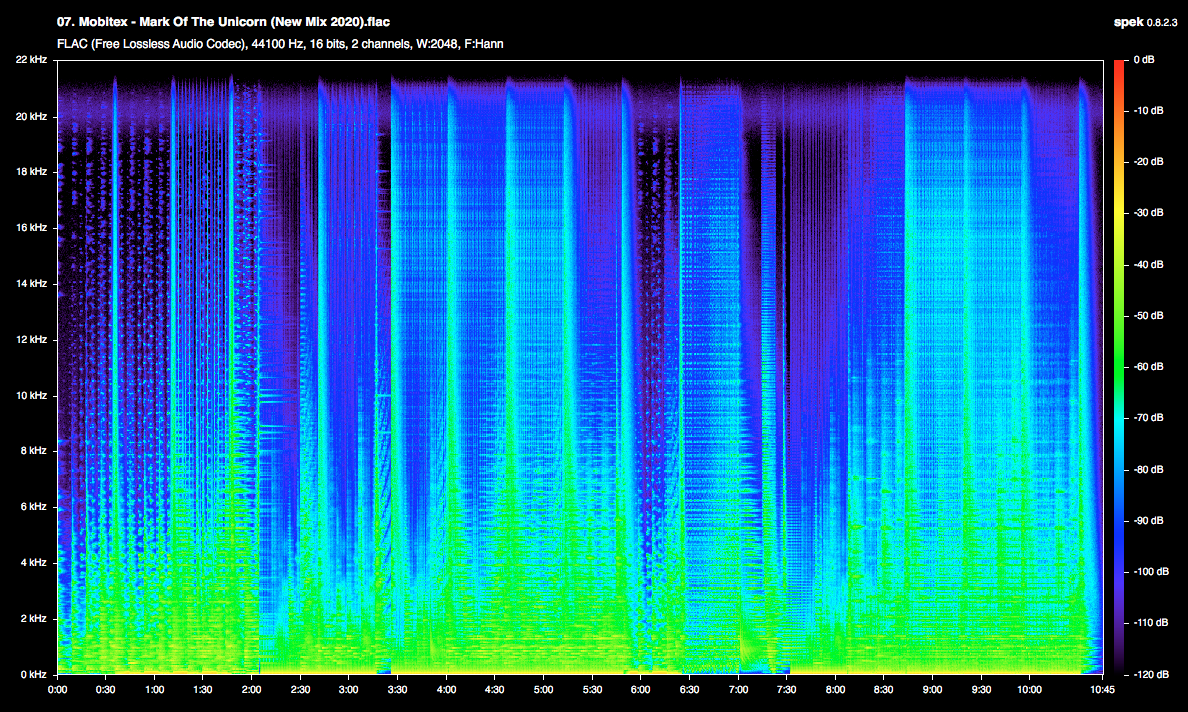Click the 10:00 time axis label
The height and width of the screenshot is (712, 1188).
coord(1029,689)
